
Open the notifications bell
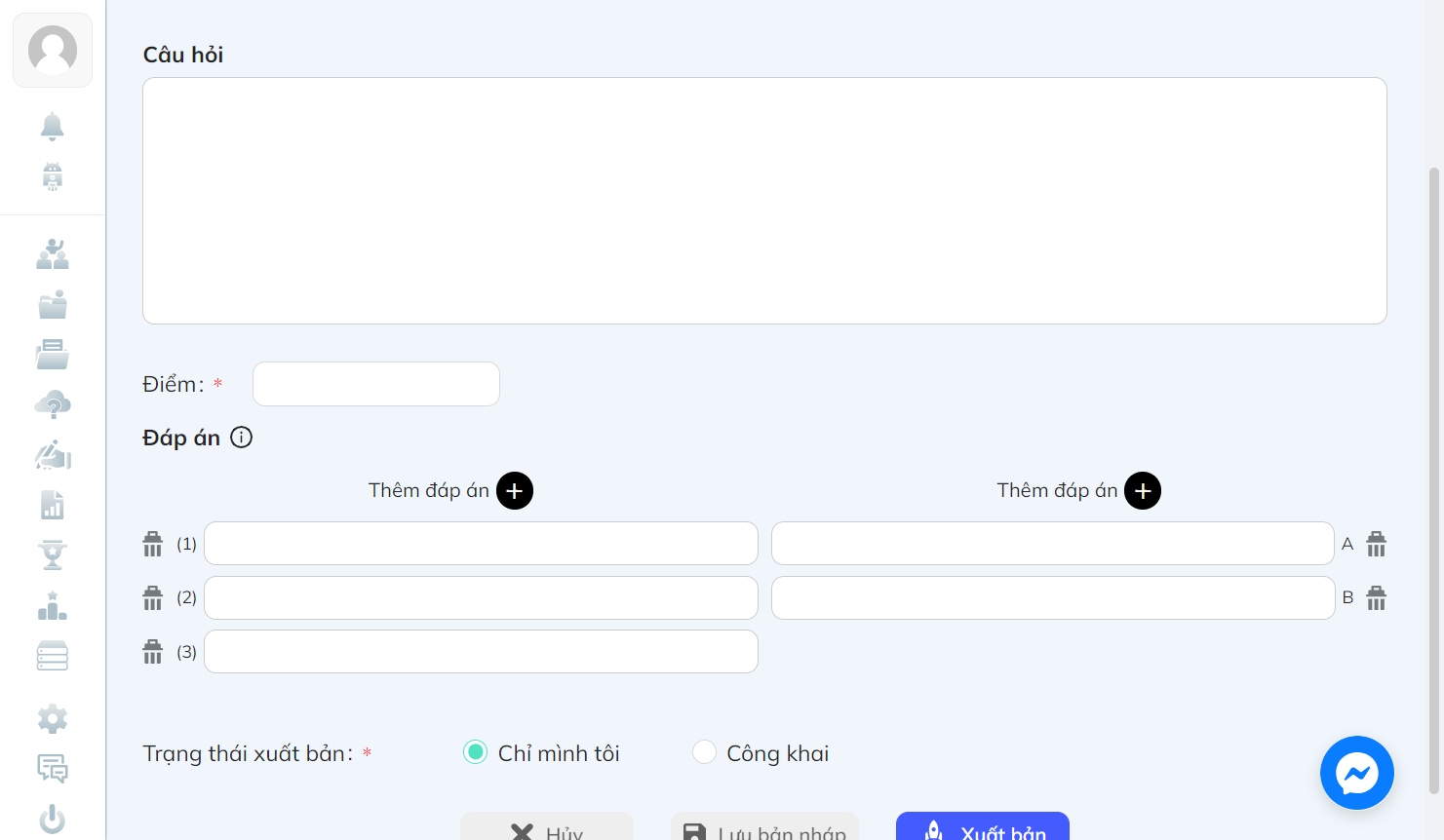coord(53,126)
